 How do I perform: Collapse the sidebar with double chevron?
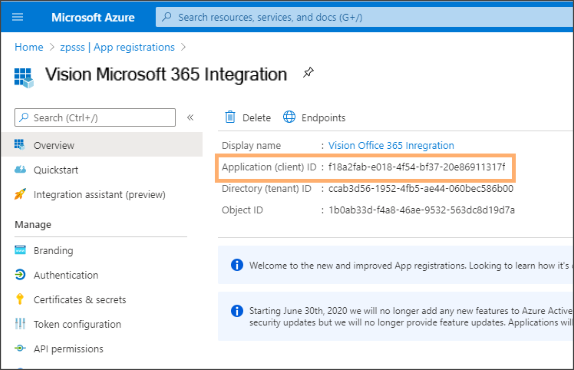pos(190,117)
